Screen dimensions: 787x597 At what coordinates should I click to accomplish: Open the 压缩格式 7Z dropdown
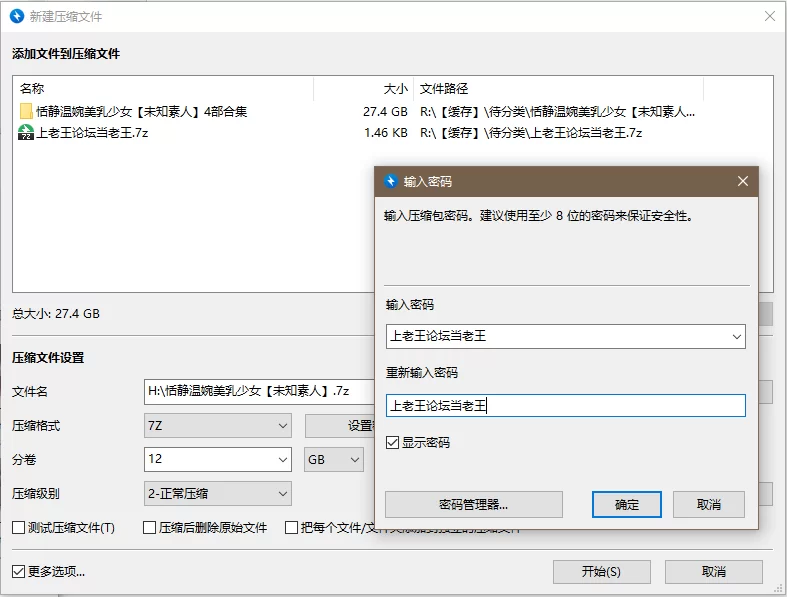tap(217, 426)
